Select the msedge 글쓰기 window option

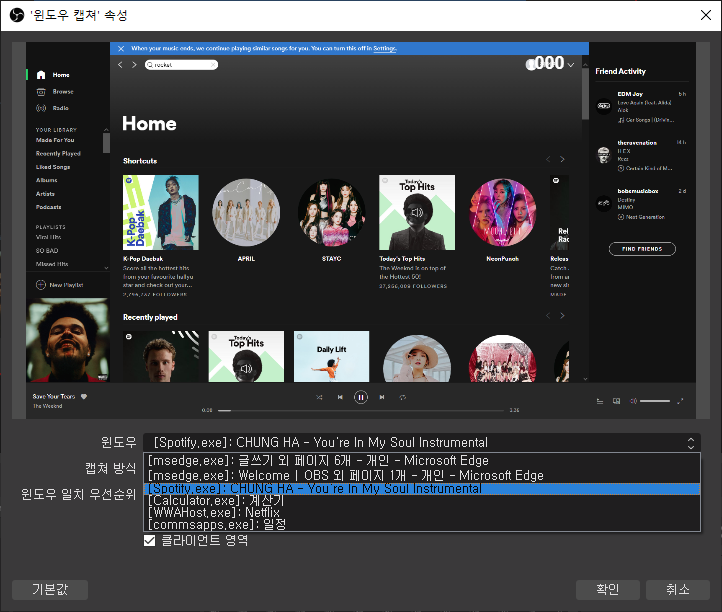click(422, 460)
